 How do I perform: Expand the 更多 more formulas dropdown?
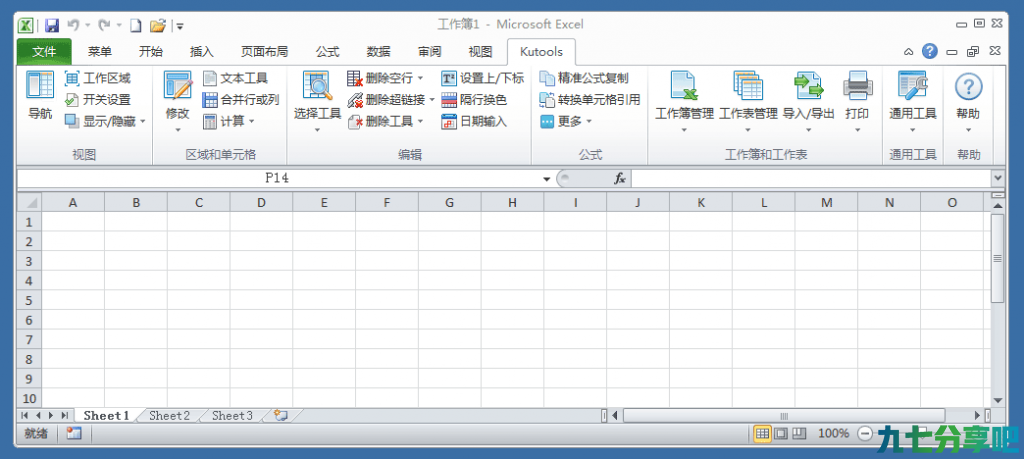pyautogui.click(x=588, y=121)
